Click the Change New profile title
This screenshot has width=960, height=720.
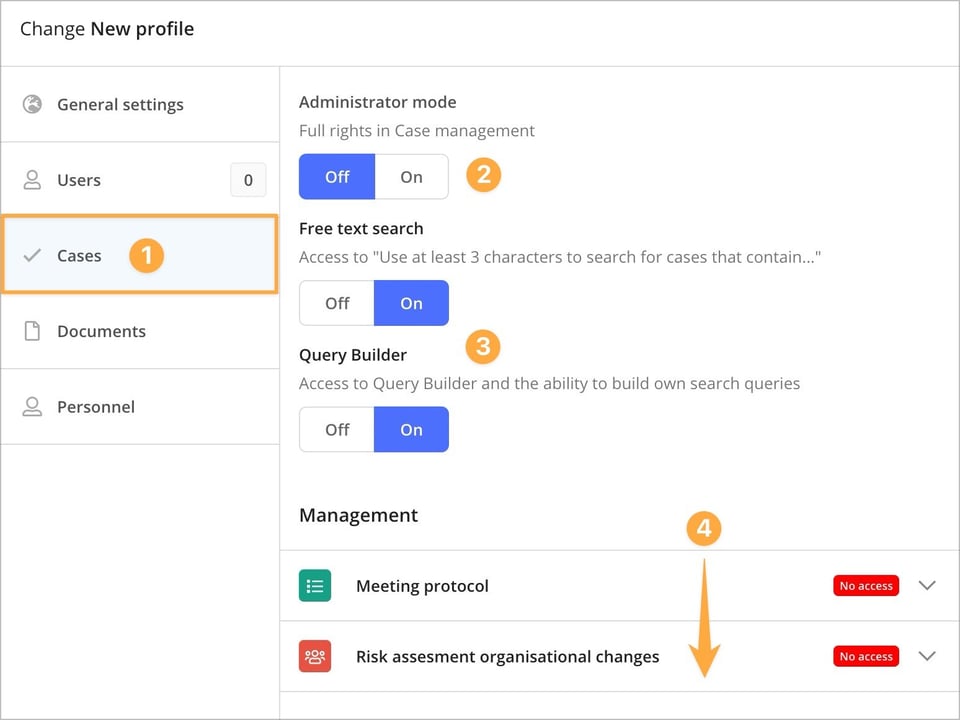pyautogui.click(x=107, y=29)
